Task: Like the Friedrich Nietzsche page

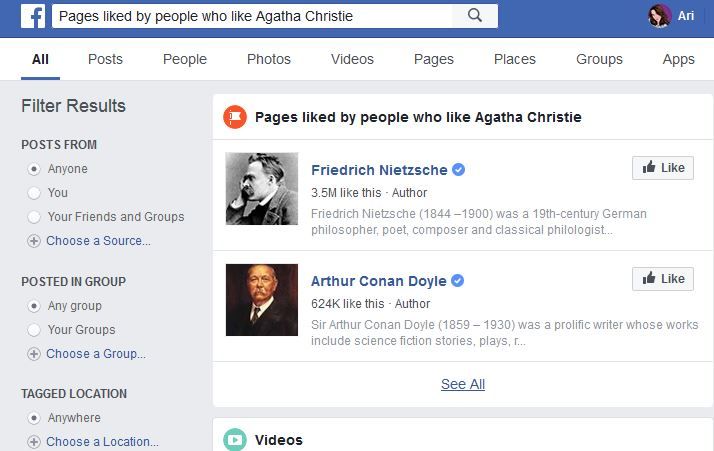Action: coord(663,168)
